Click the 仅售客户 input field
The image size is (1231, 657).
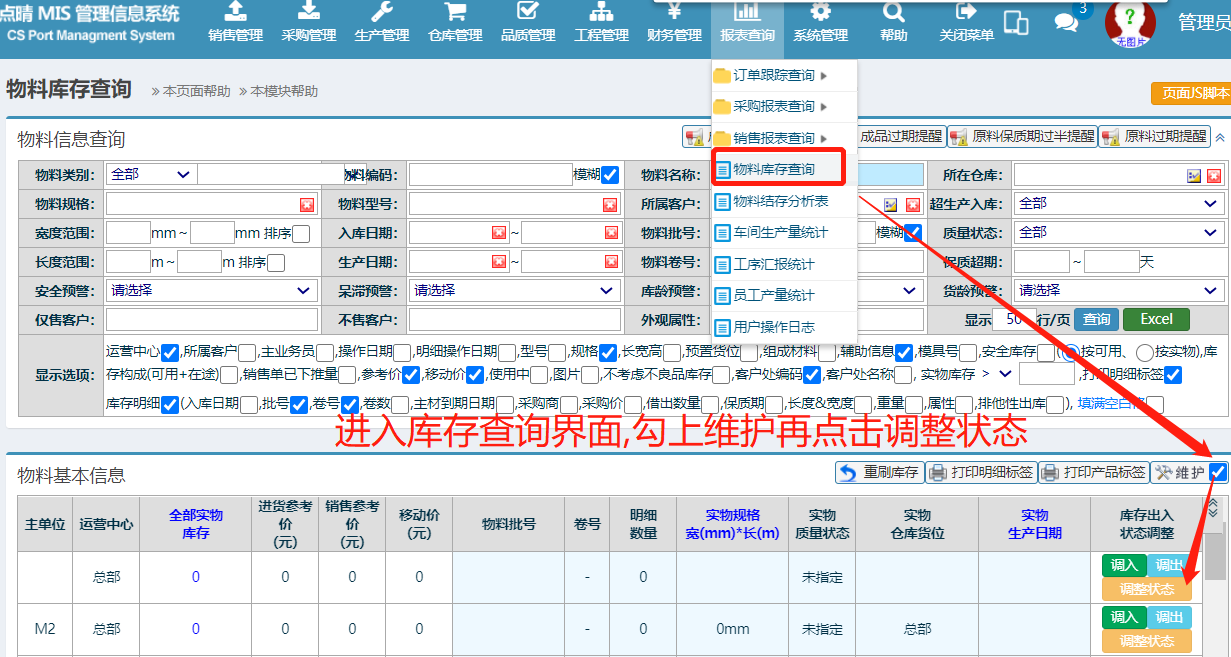click(x=211, y=320)
